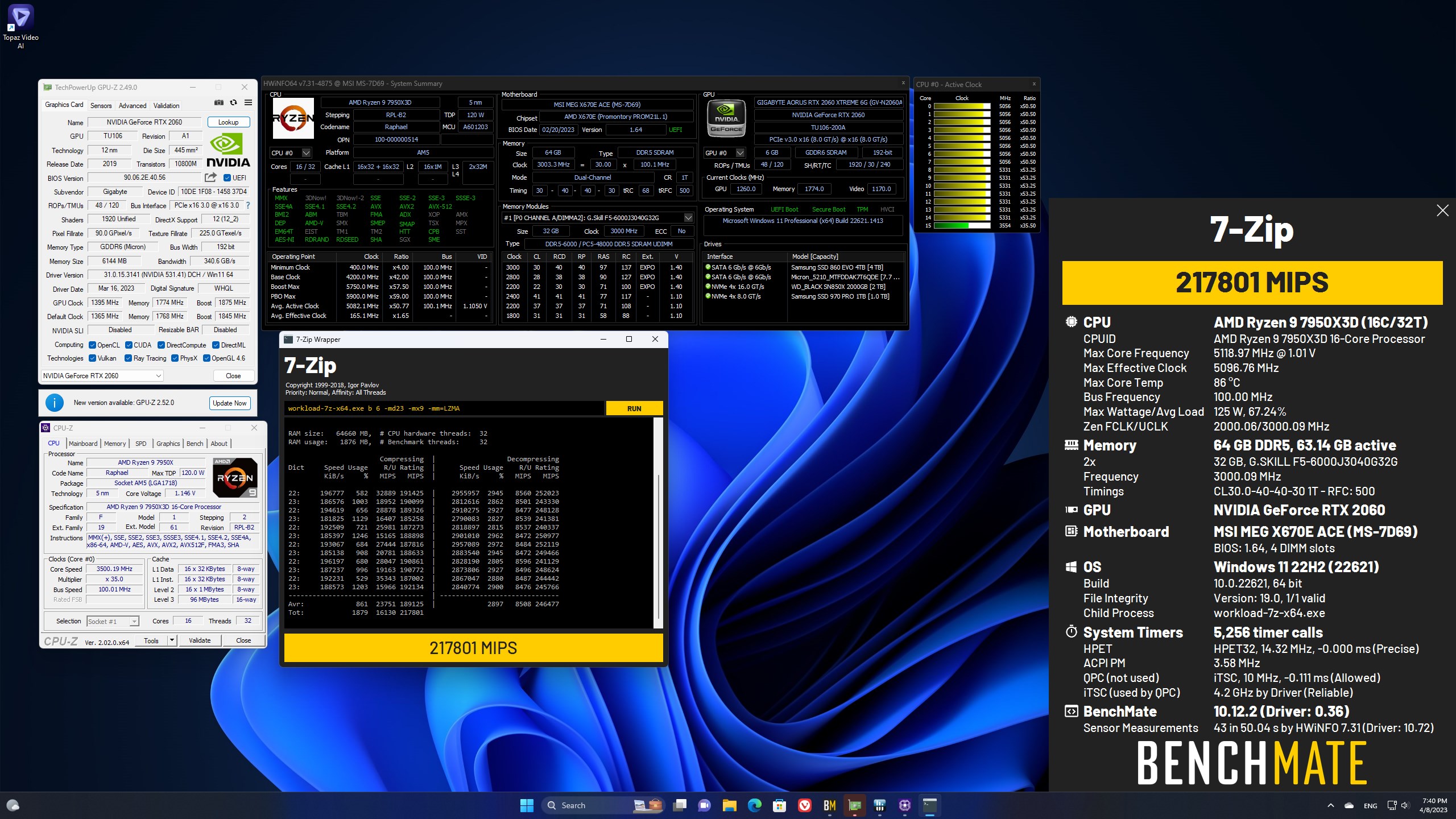Viewport: 1456px width, 819px height.
Task: Open the Topaz Video AI desktop shortcut
Action: pyautogui.click(x=20, y=26)
